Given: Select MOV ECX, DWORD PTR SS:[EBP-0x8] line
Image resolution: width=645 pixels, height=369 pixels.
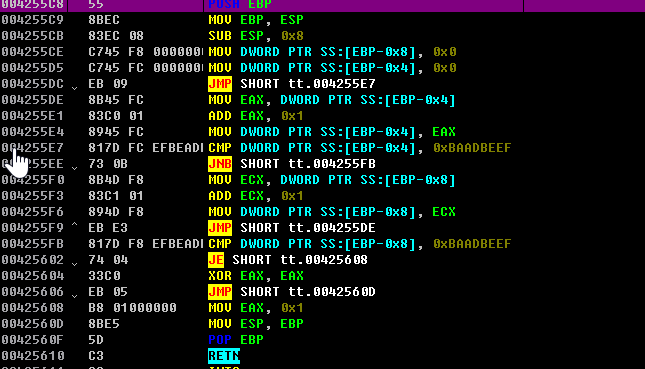Looking at the screenshot, I should pyautogui.click(x=332, y=180).
